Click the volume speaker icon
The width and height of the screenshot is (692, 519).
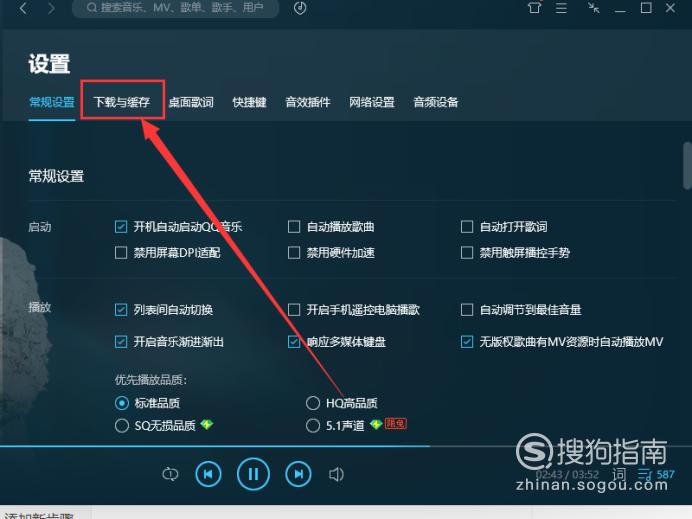coord(336,474)
